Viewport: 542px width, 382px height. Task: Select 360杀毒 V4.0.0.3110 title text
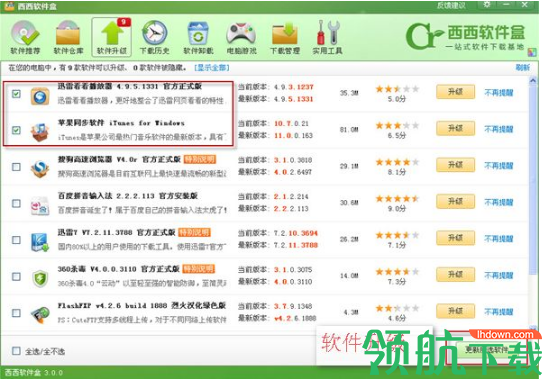pyautogui.click(x=119, y=269)
